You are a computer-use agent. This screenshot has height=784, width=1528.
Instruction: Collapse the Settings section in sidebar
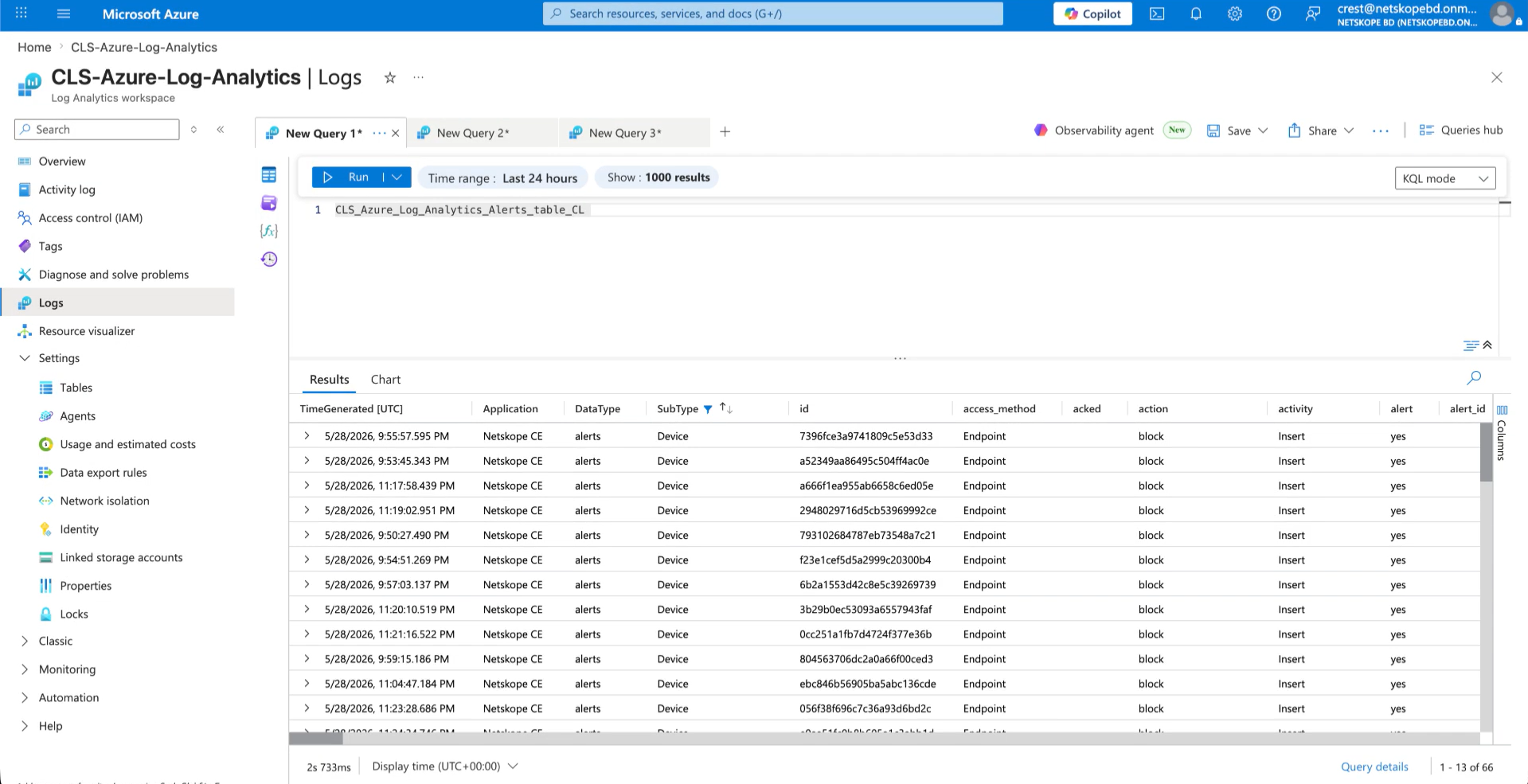click(25, 358)
